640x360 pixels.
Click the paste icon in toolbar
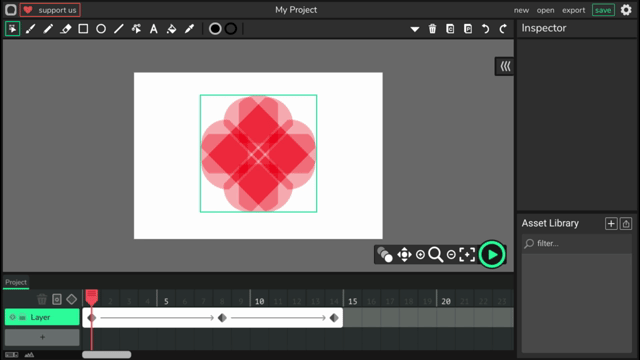pos(468,29)
